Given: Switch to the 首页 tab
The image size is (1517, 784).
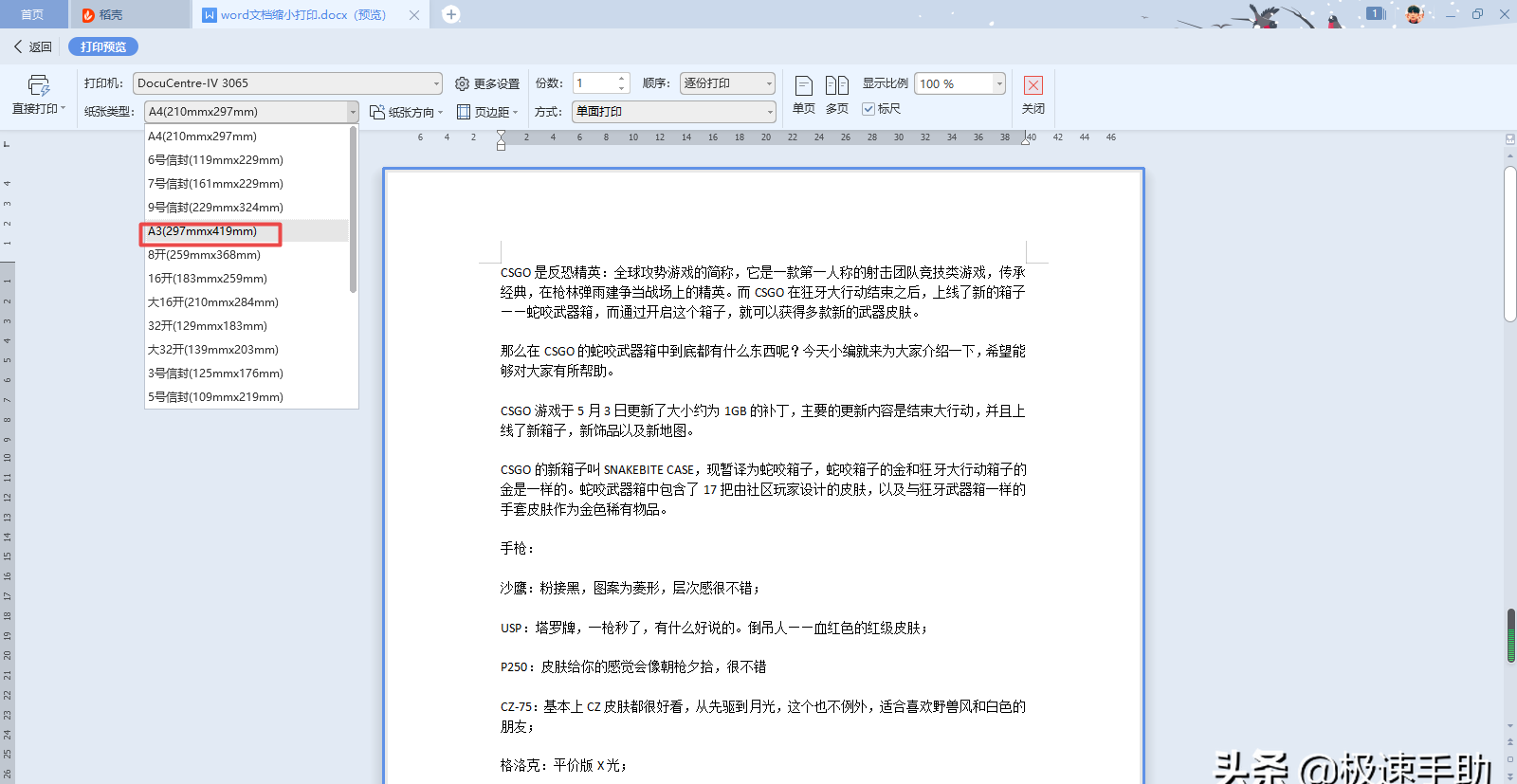Looking at the screenshot, I should 32,14.
